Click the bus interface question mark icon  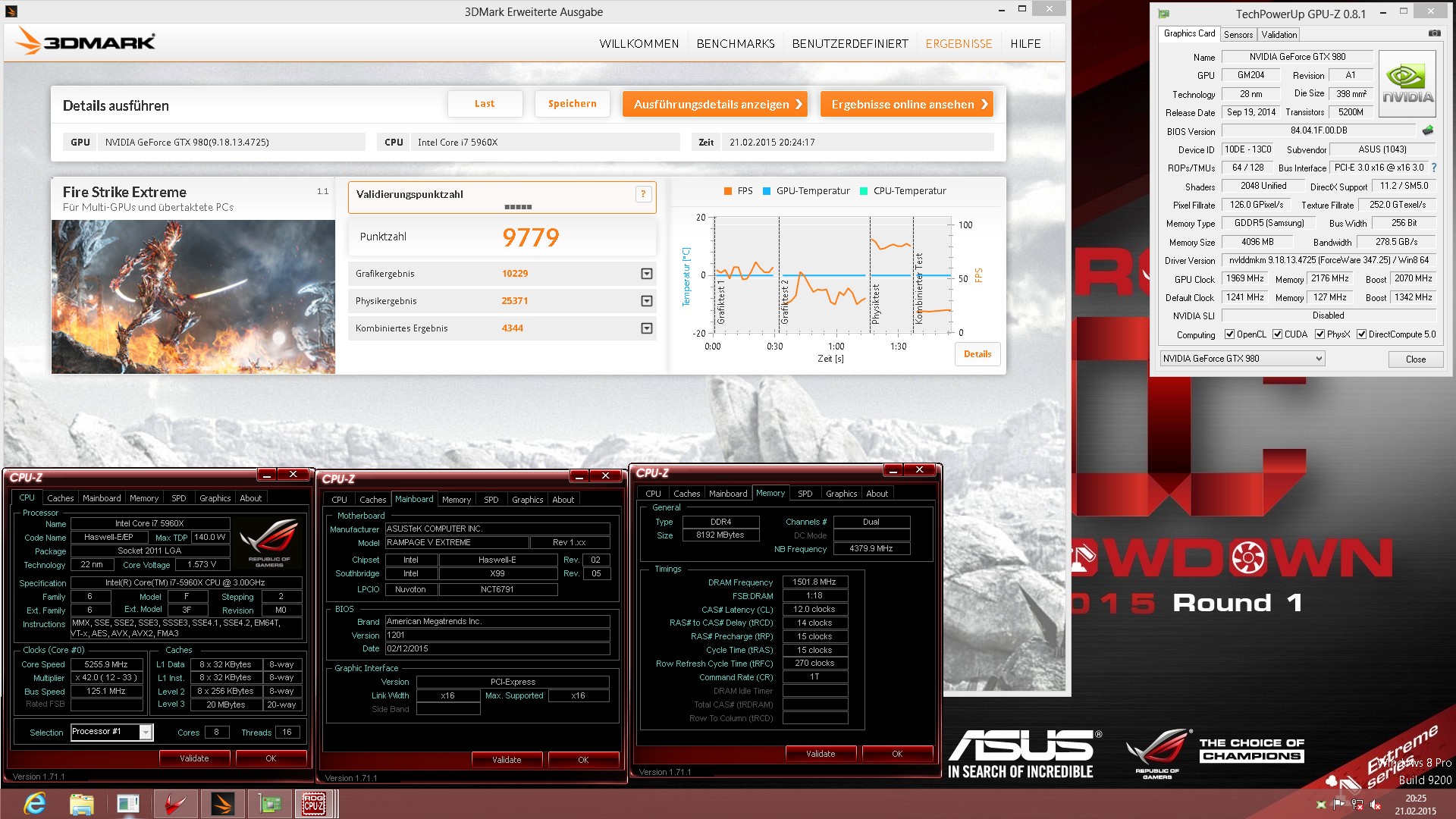pyautogui.click(x=1434, y=168)
